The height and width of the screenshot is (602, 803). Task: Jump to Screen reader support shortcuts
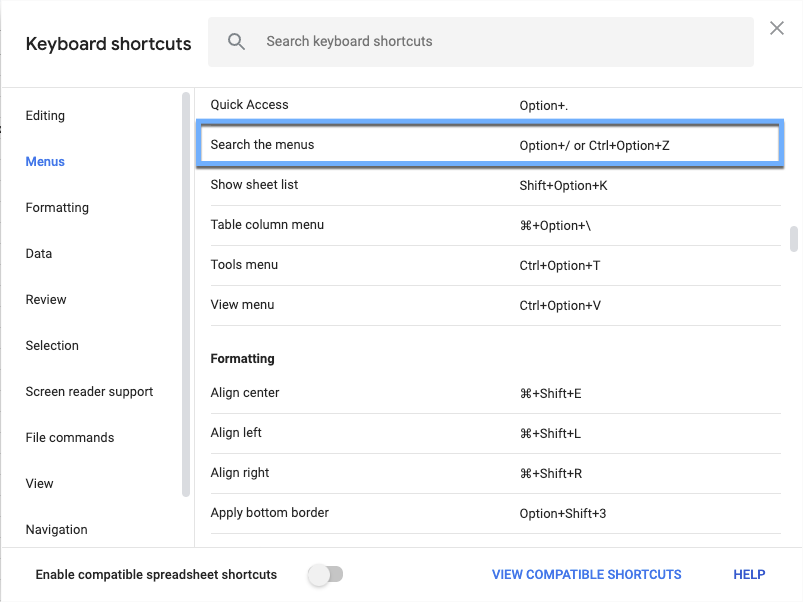coord(89,392)
